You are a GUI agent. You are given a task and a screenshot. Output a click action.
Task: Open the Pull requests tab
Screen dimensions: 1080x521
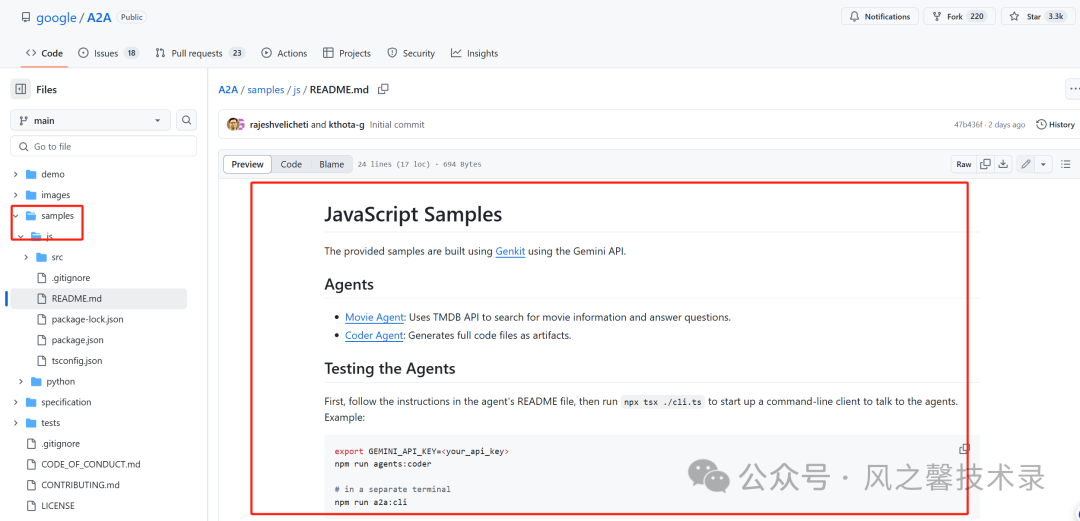tap(200, 53)
